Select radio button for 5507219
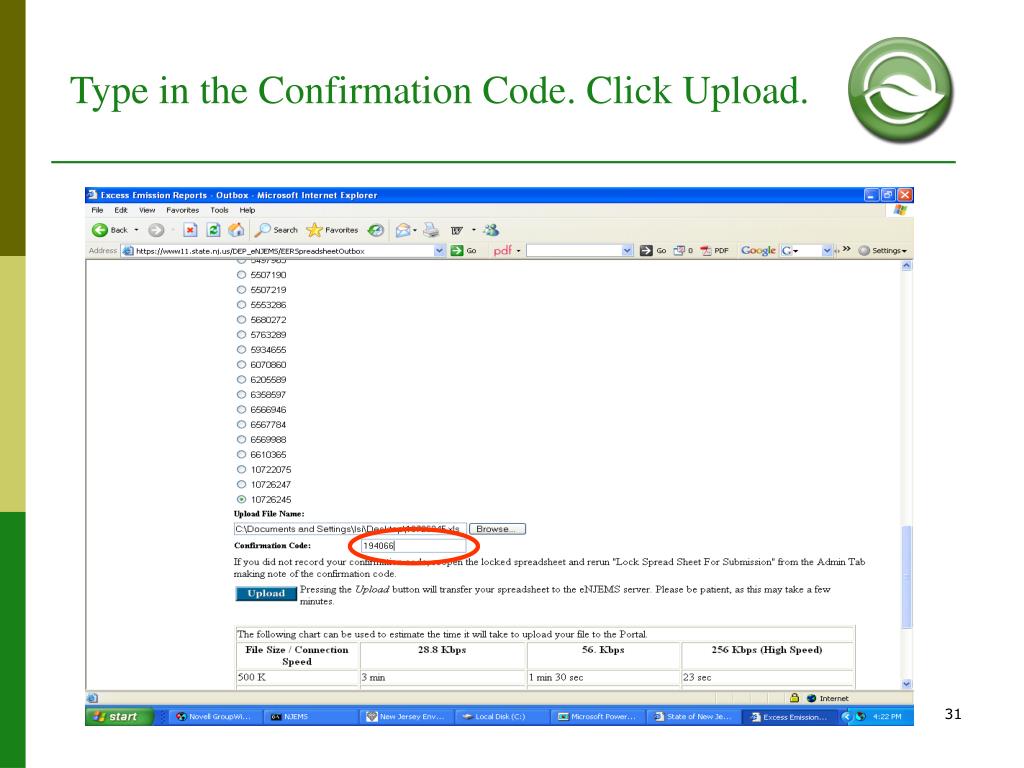Screen dimensions: 1024x768 pyautogui.click(x=242, y=290)
